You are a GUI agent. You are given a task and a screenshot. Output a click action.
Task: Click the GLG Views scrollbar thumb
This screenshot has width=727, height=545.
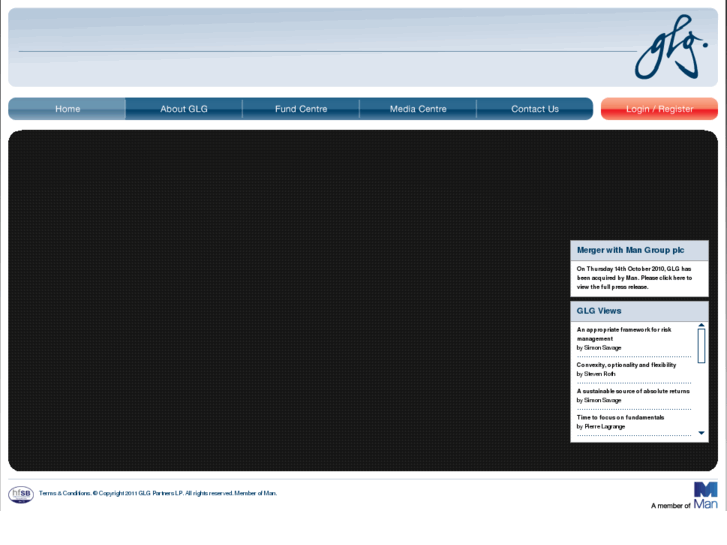coord(701,346)
